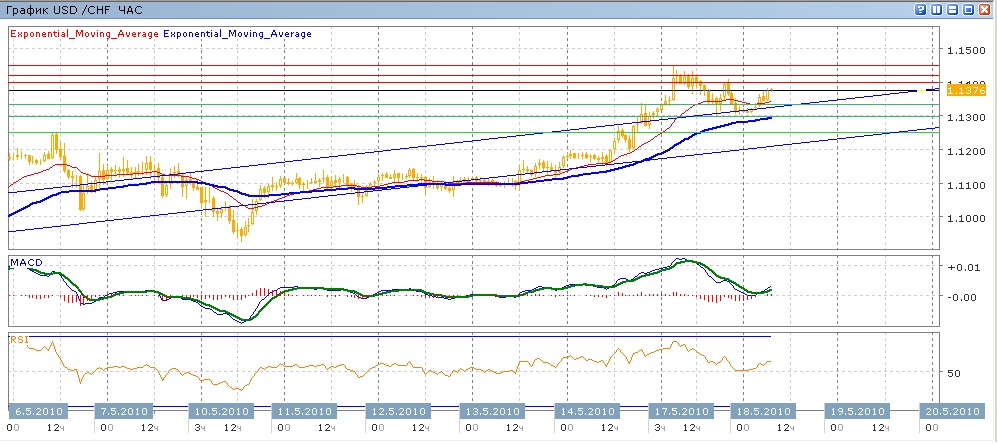
Task: Select the 12.5.2010 date marker
Action: 398,411
